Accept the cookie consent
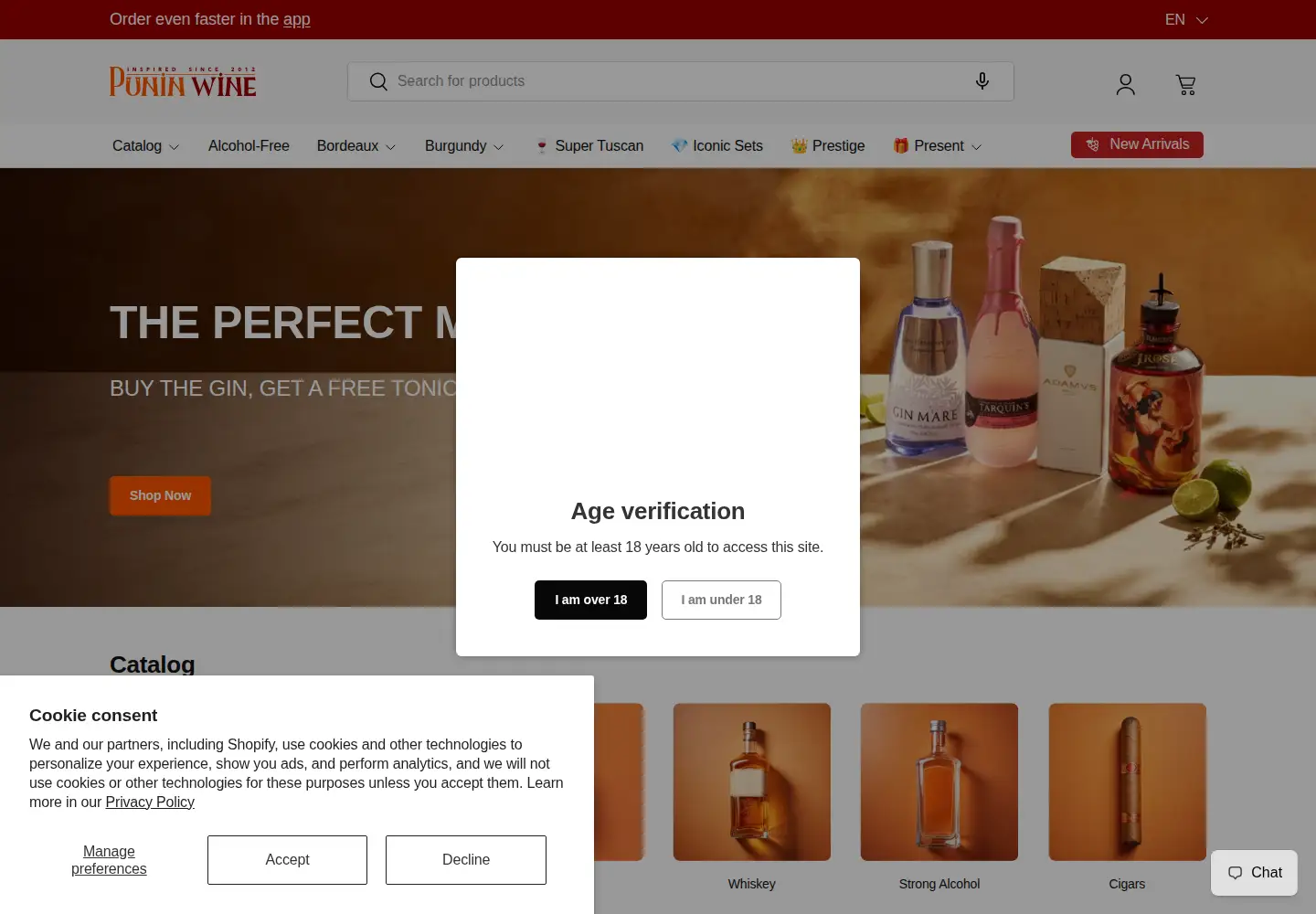Image resolution: width=1316 pixels, height=914 pixels. (287, 860)
